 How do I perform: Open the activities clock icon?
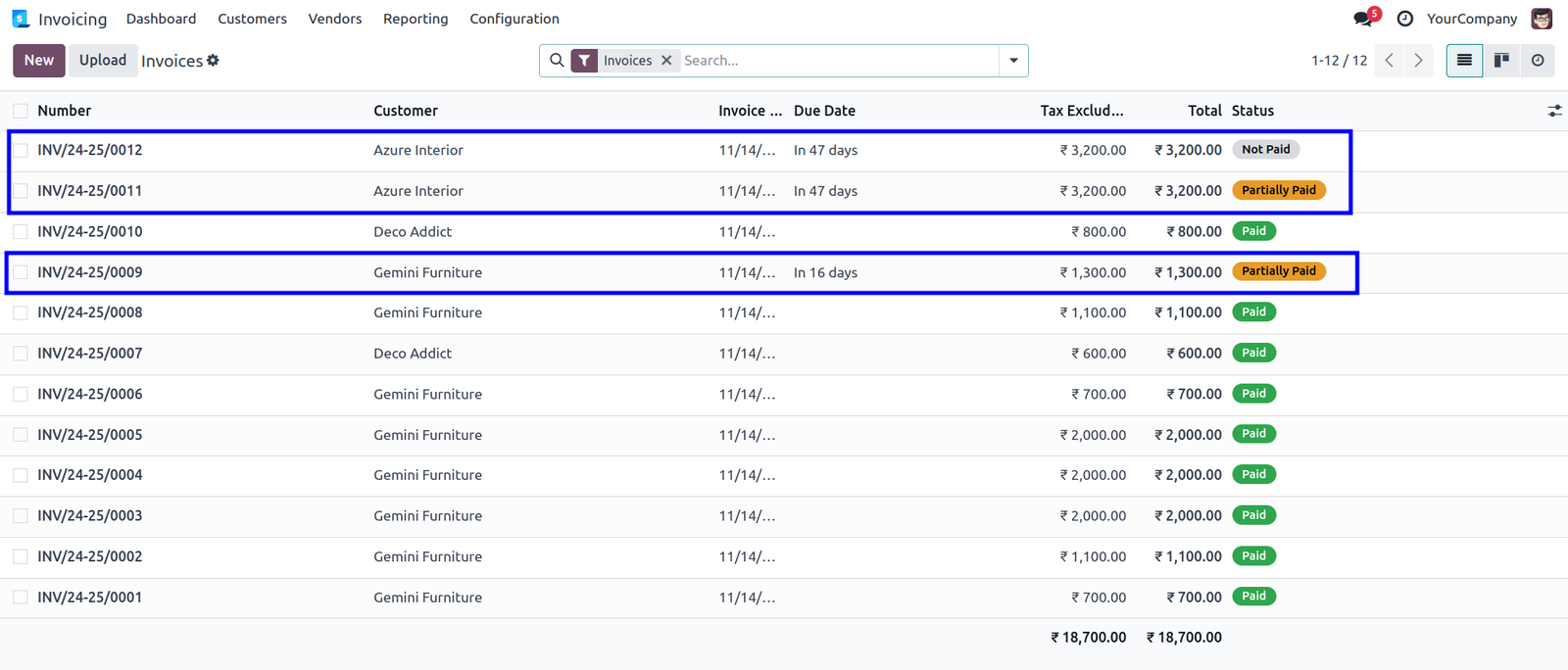click(1404, 19)
